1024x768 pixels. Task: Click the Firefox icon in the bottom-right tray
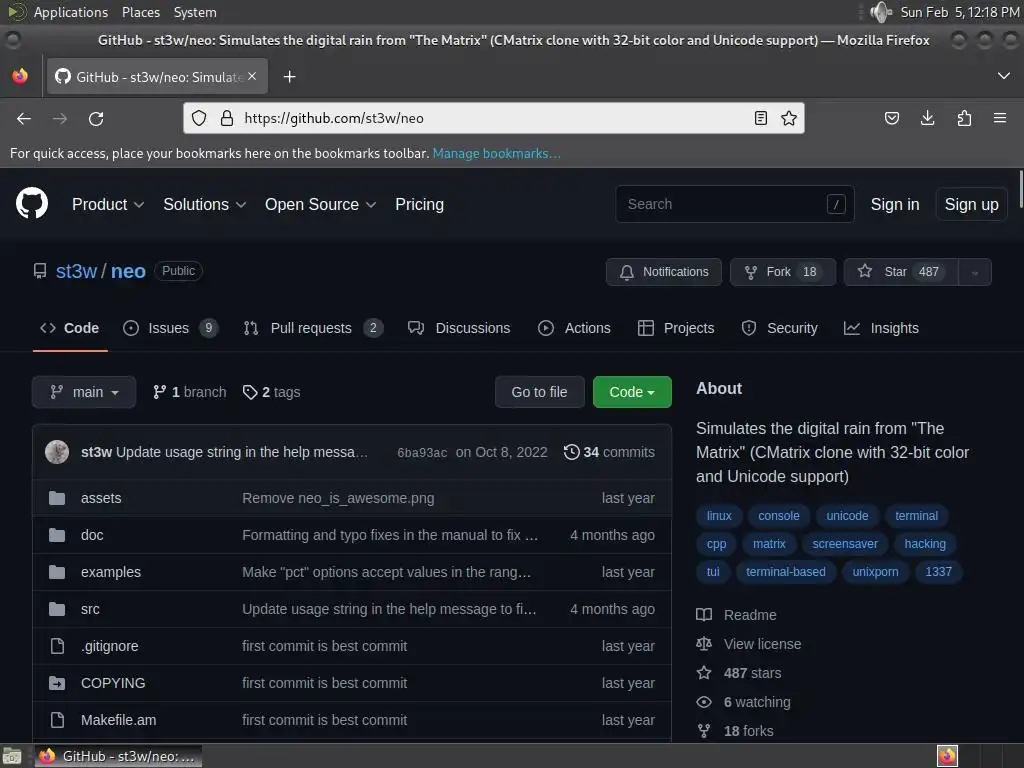[x=947, y=756]
